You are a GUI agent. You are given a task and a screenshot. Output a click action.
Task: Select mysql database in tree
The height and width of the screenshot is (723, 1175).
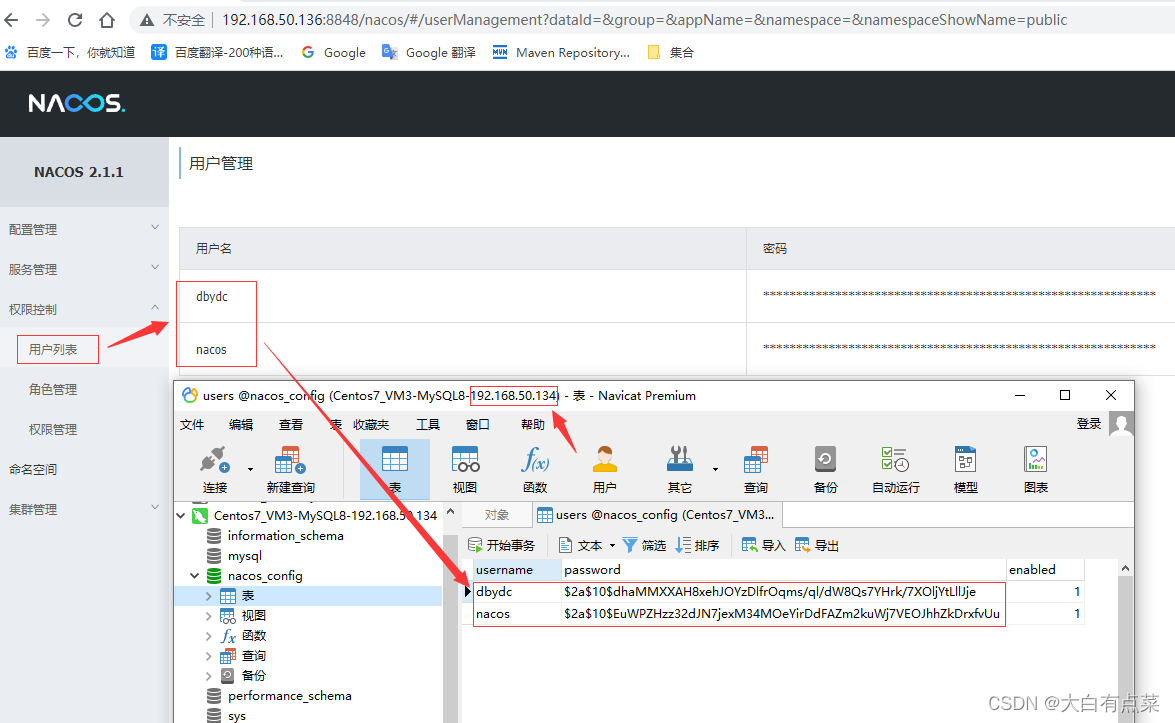tap(244, 556)
